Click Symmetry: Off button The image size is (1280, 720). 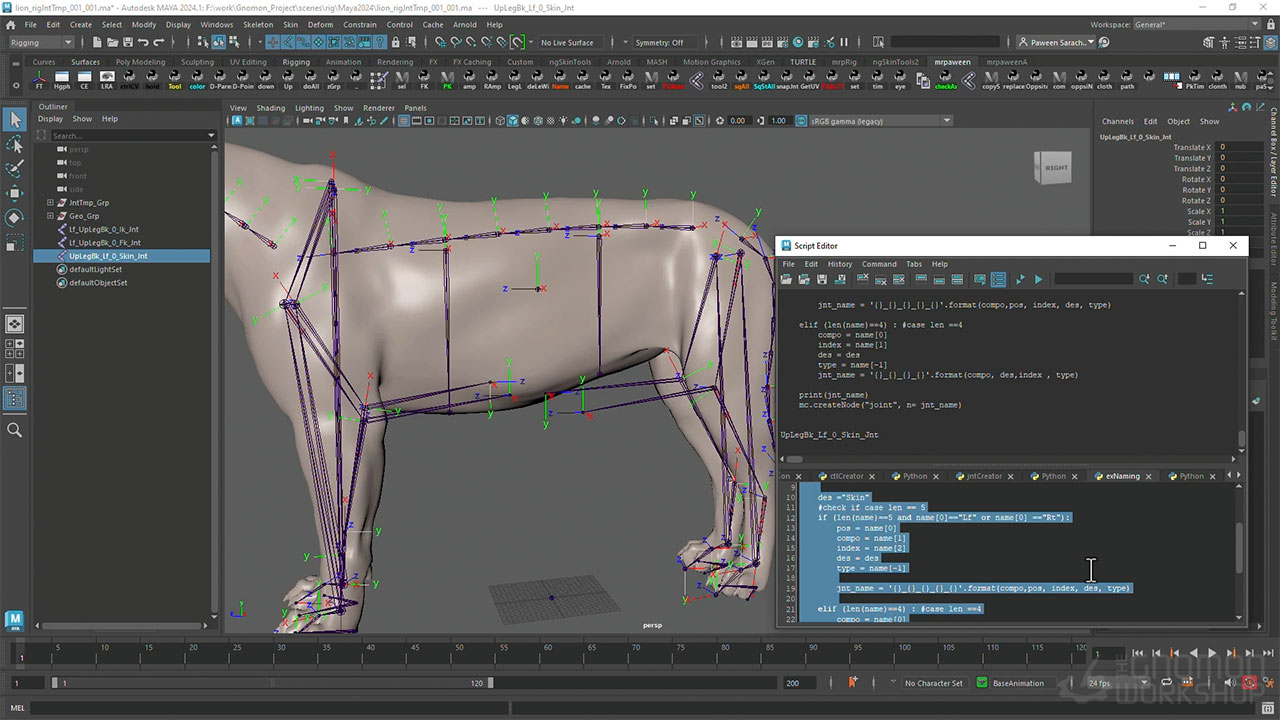click(x=659, y=42)
